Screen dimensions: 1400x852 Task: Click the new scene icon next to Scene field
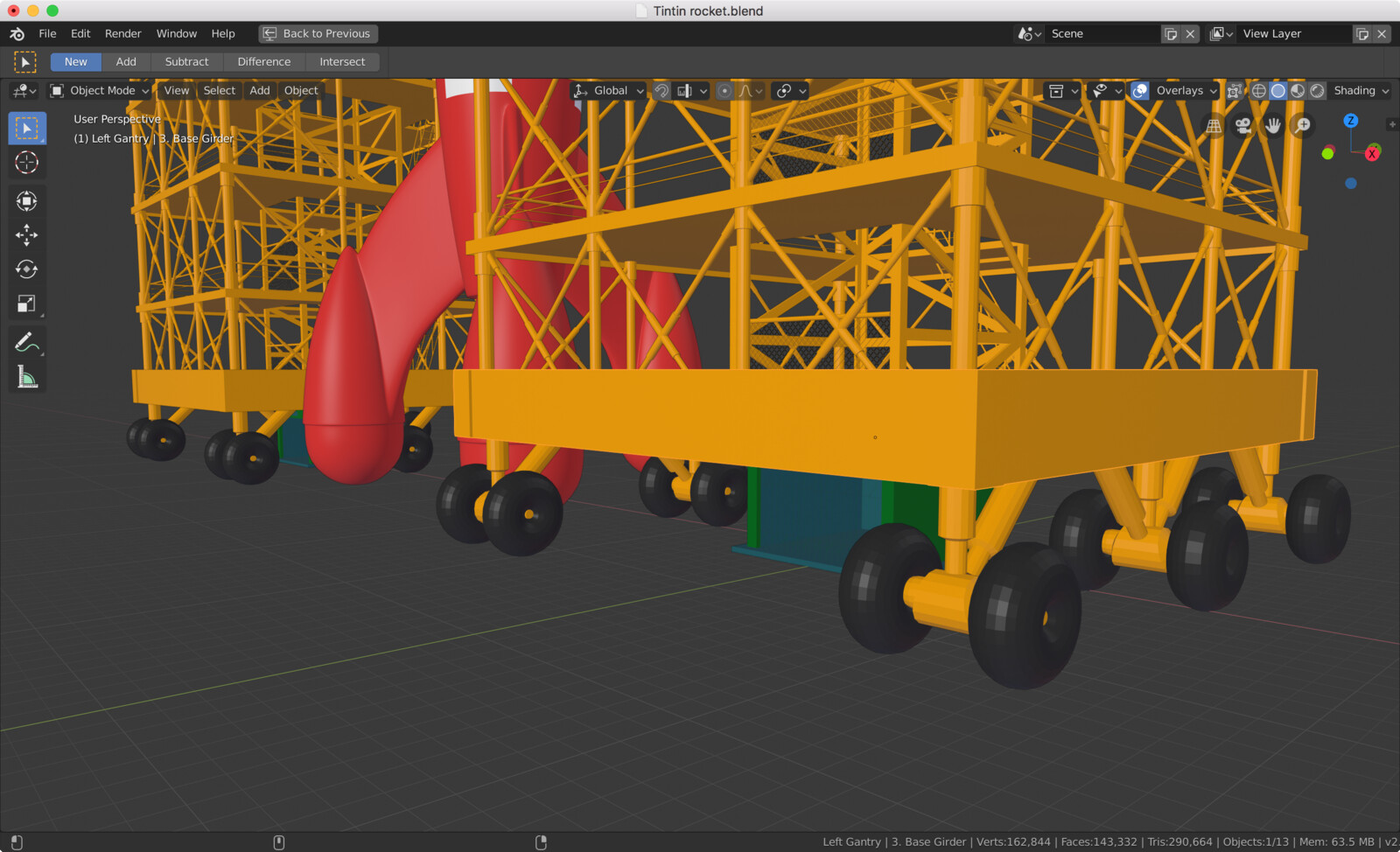(1171, 33)
